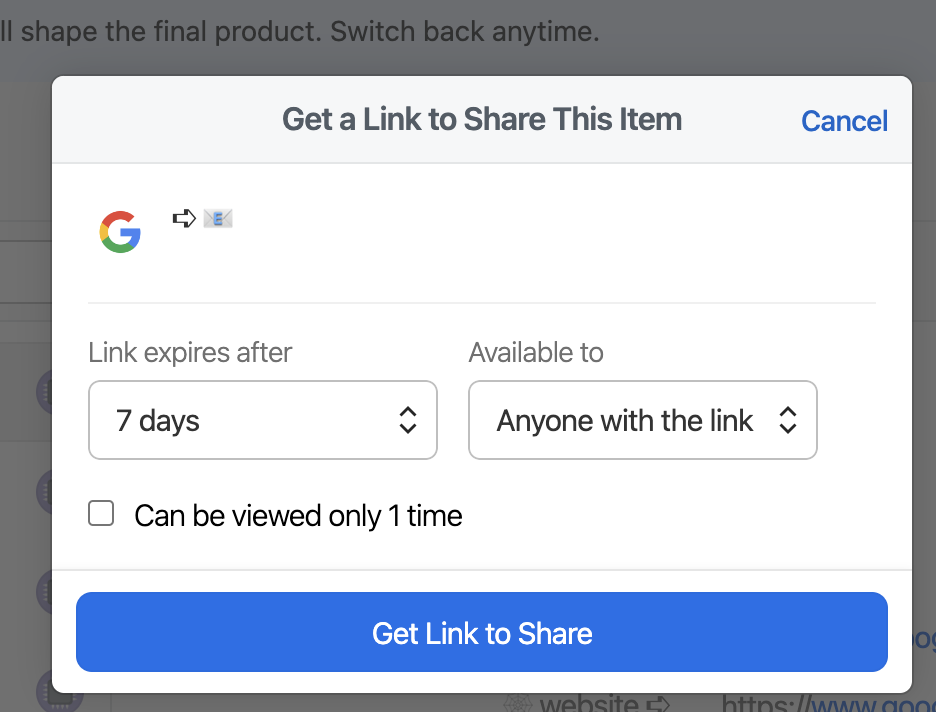The height and width of the screenshot is (712, 936).
Task: Open the Available to dropdown
Action: tap(642, 420)
